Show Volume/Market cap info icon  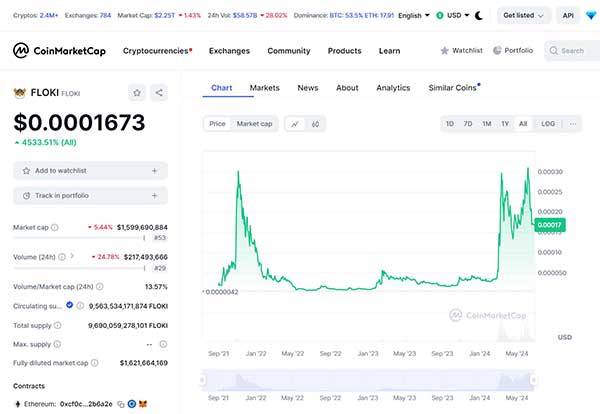pos(99,287)
